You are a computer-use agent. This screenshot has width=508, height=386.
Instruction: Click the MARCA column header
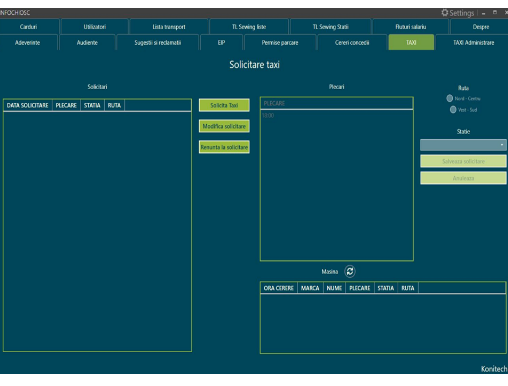310,288
